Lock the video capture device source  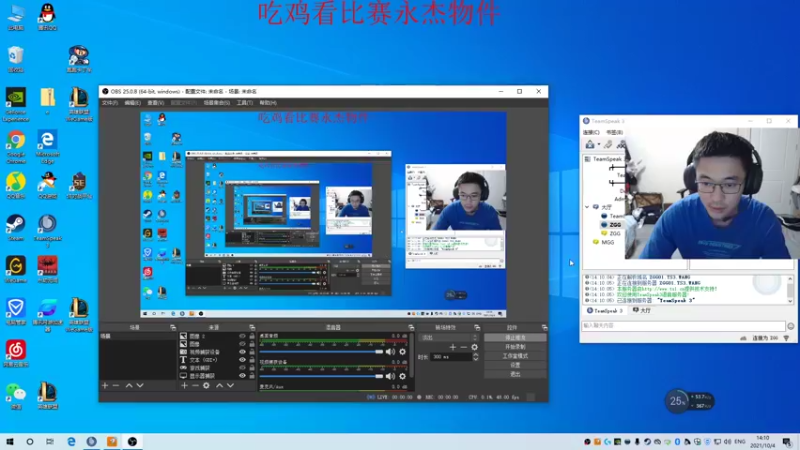coord(252,352)
